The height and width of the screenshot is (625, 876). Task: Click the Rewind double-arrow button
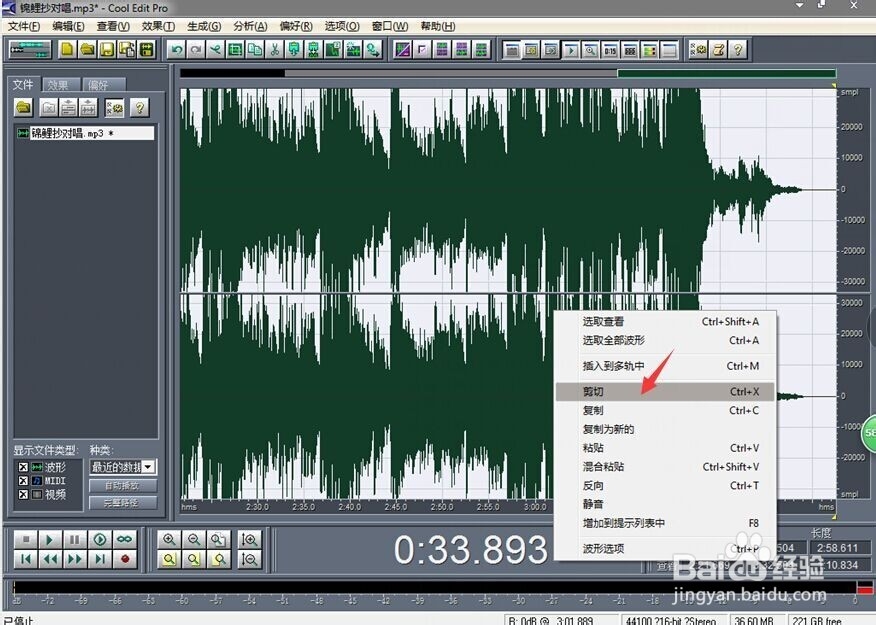pos(50,559)
